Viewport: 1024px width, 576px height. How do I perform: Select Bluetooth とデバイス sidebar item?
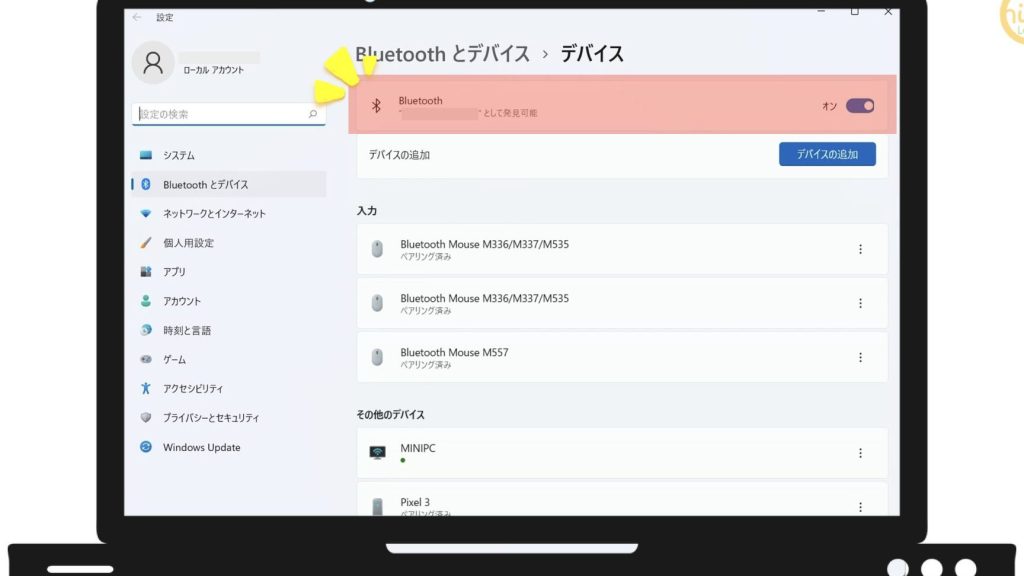229,185
